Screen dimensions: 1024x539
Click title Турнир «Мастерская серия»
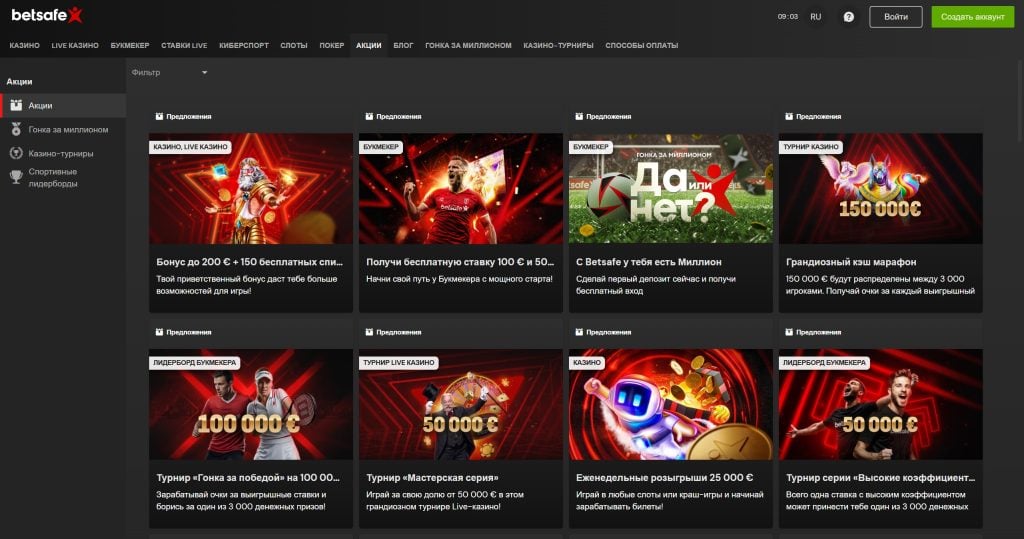(x=432, y=478)
